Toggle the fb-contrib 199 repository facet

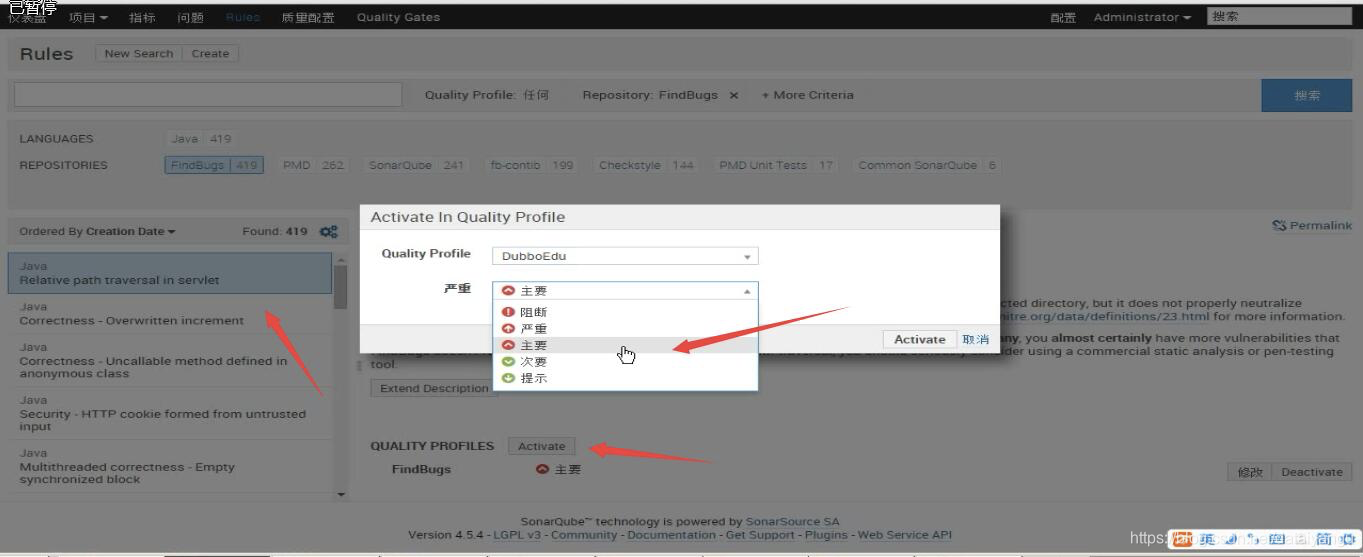coord(532,165)
